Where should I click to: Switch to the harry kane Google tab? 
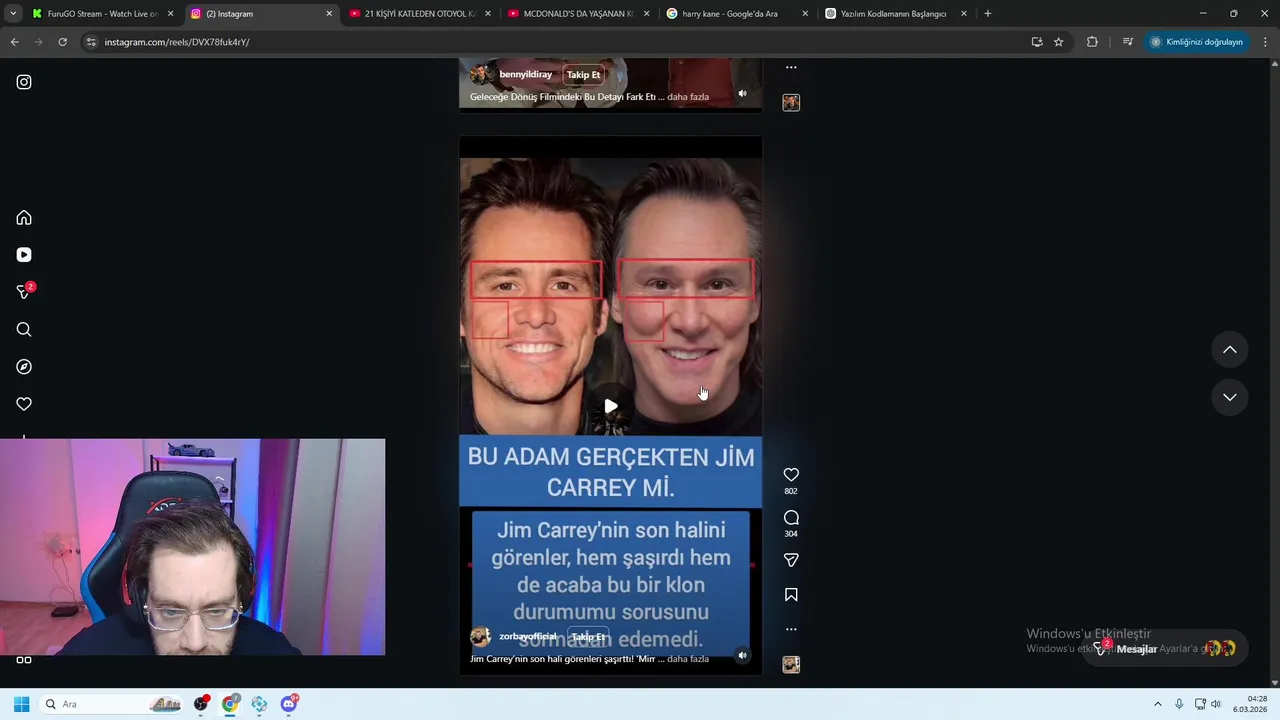click(736, 14)
